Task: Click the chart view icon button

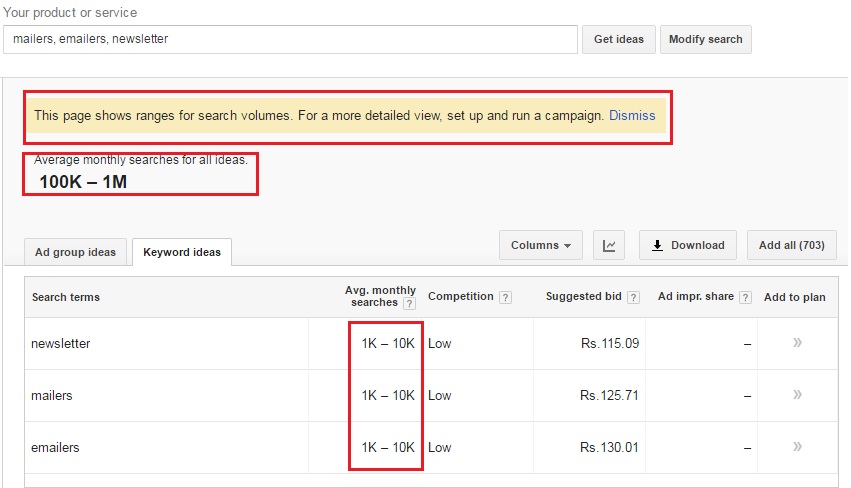Action: click(x=609, y=245)
